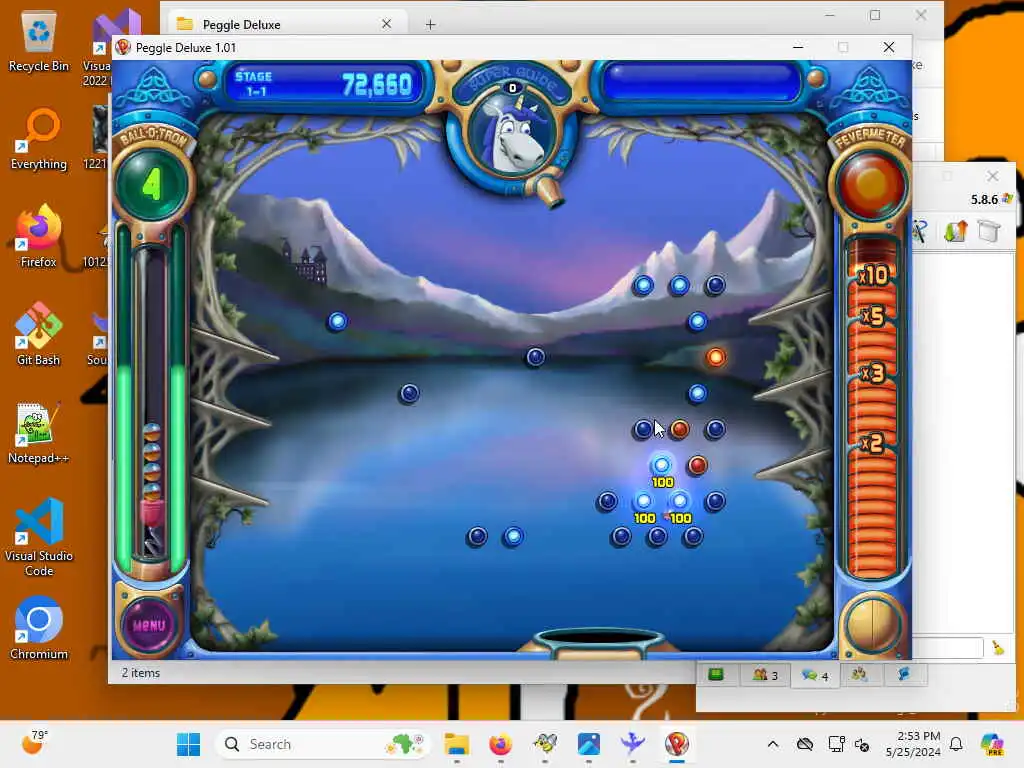Open the Windows Start menu

click(x=189, y=744)
